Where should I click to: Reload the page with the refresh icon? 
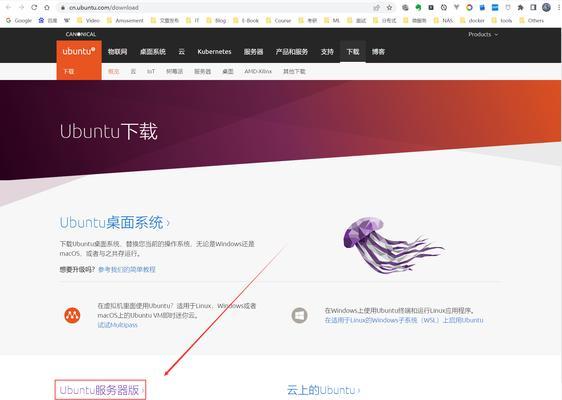tap(34, 8)
